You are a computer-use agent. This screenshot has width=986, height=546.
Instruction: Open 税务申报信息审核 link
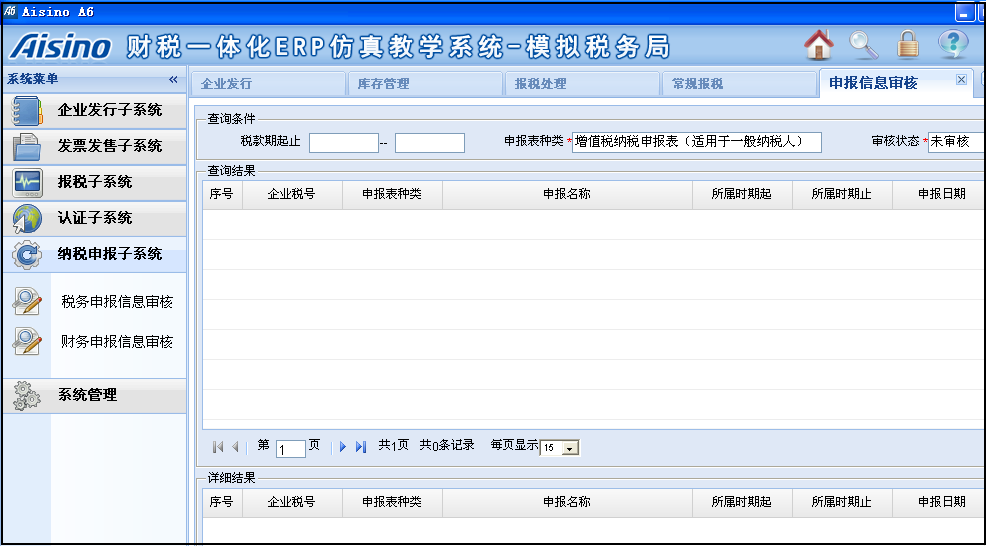click(x=117, y=302)
